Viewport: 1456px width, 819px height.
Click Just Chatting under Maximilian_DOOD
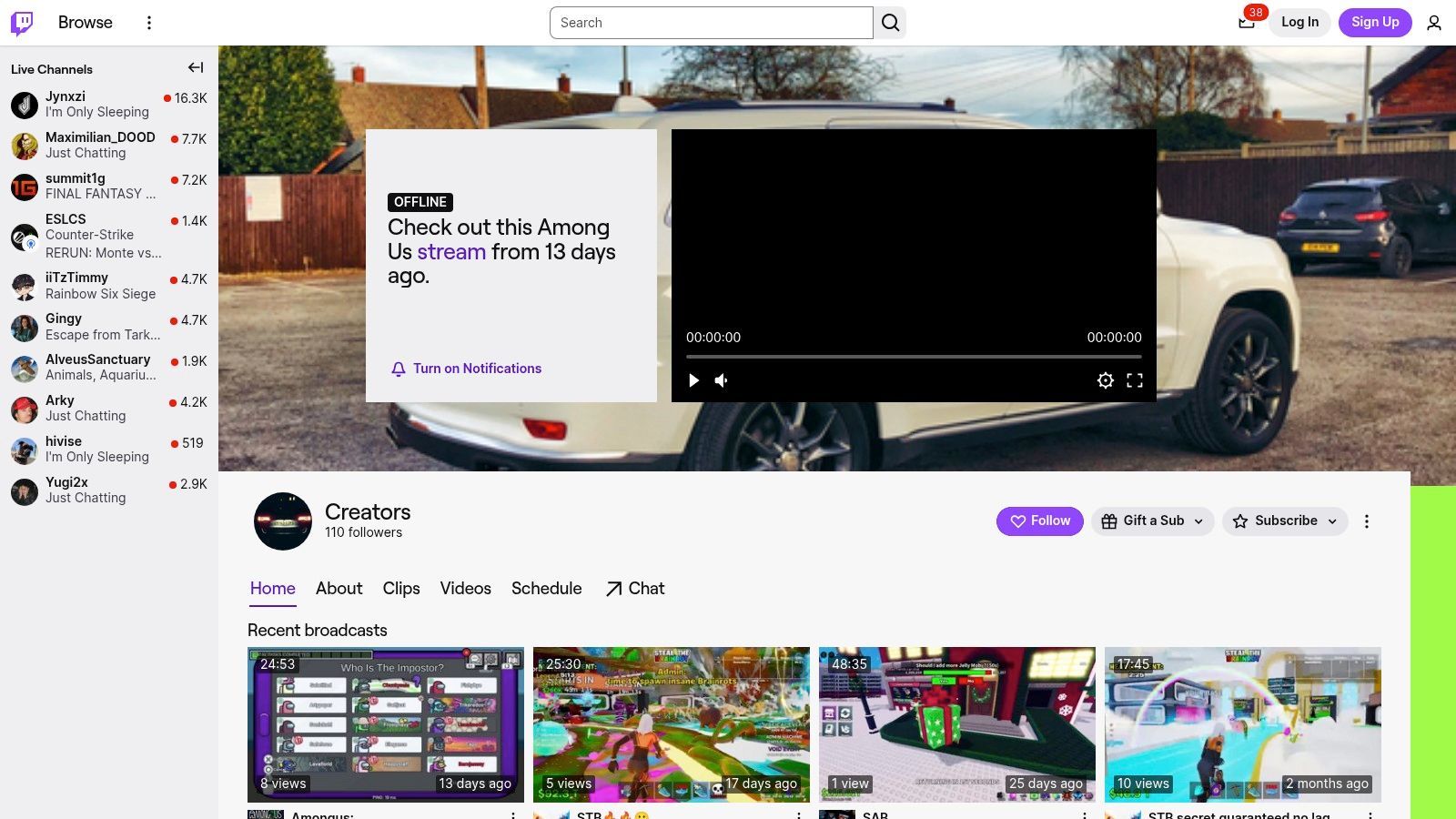[86, 153]
